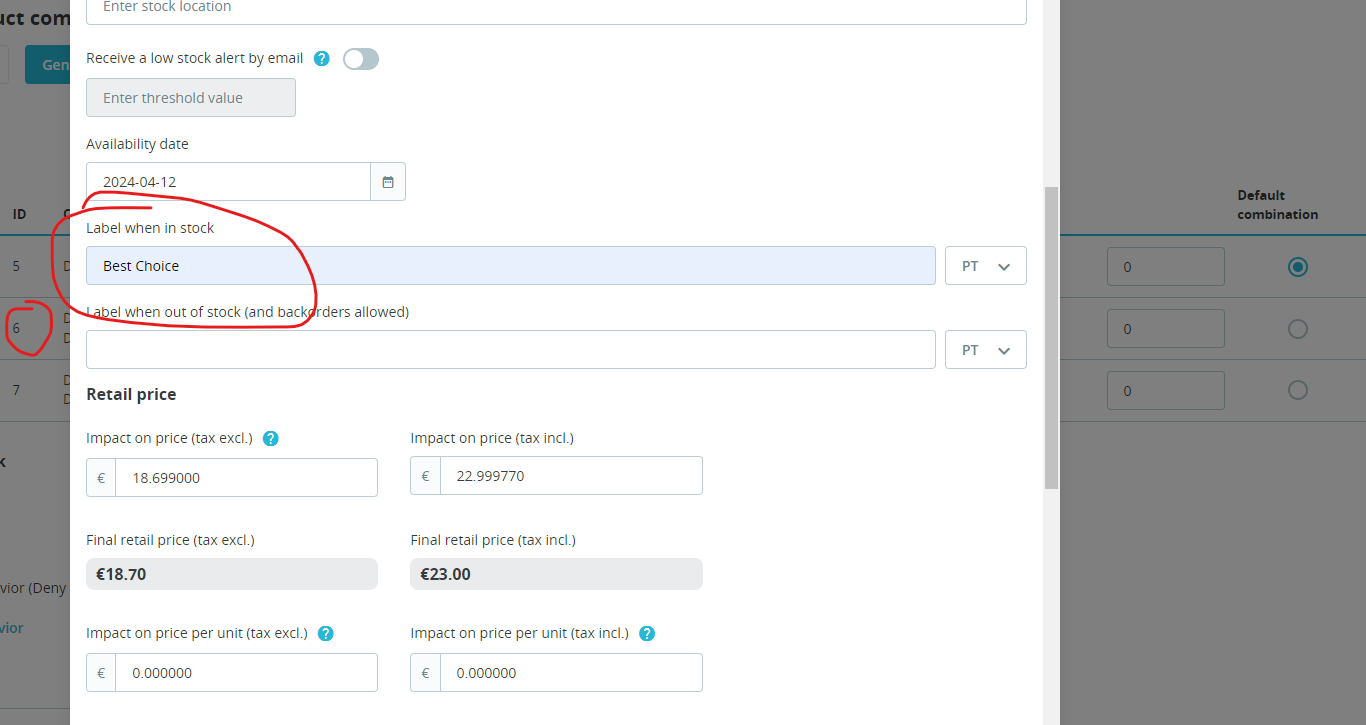Open PT language dropdown for in-stock label
The width and height of the screenshot is (1366, 725).
[985, 266]
